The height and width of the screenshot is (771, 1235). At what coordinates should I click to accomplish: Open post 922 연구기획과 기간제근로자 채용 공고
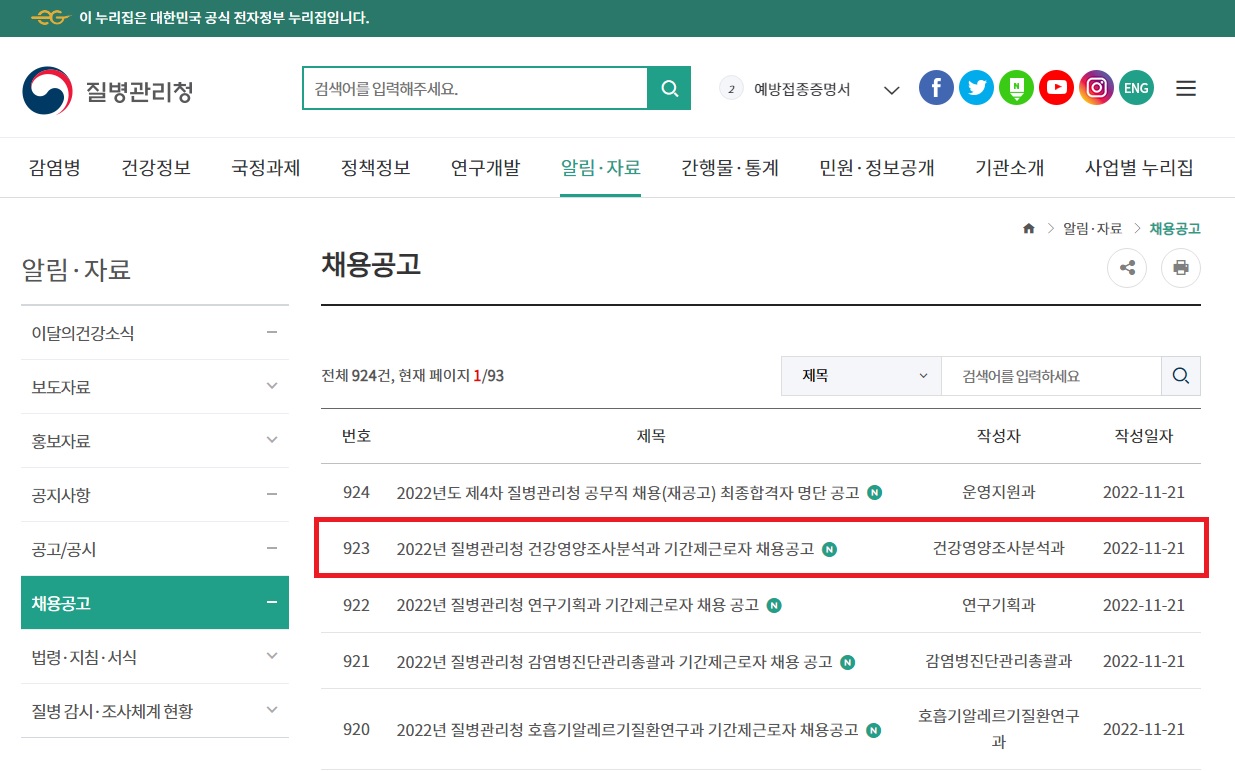pyautogui.click(x=577, y=605)
